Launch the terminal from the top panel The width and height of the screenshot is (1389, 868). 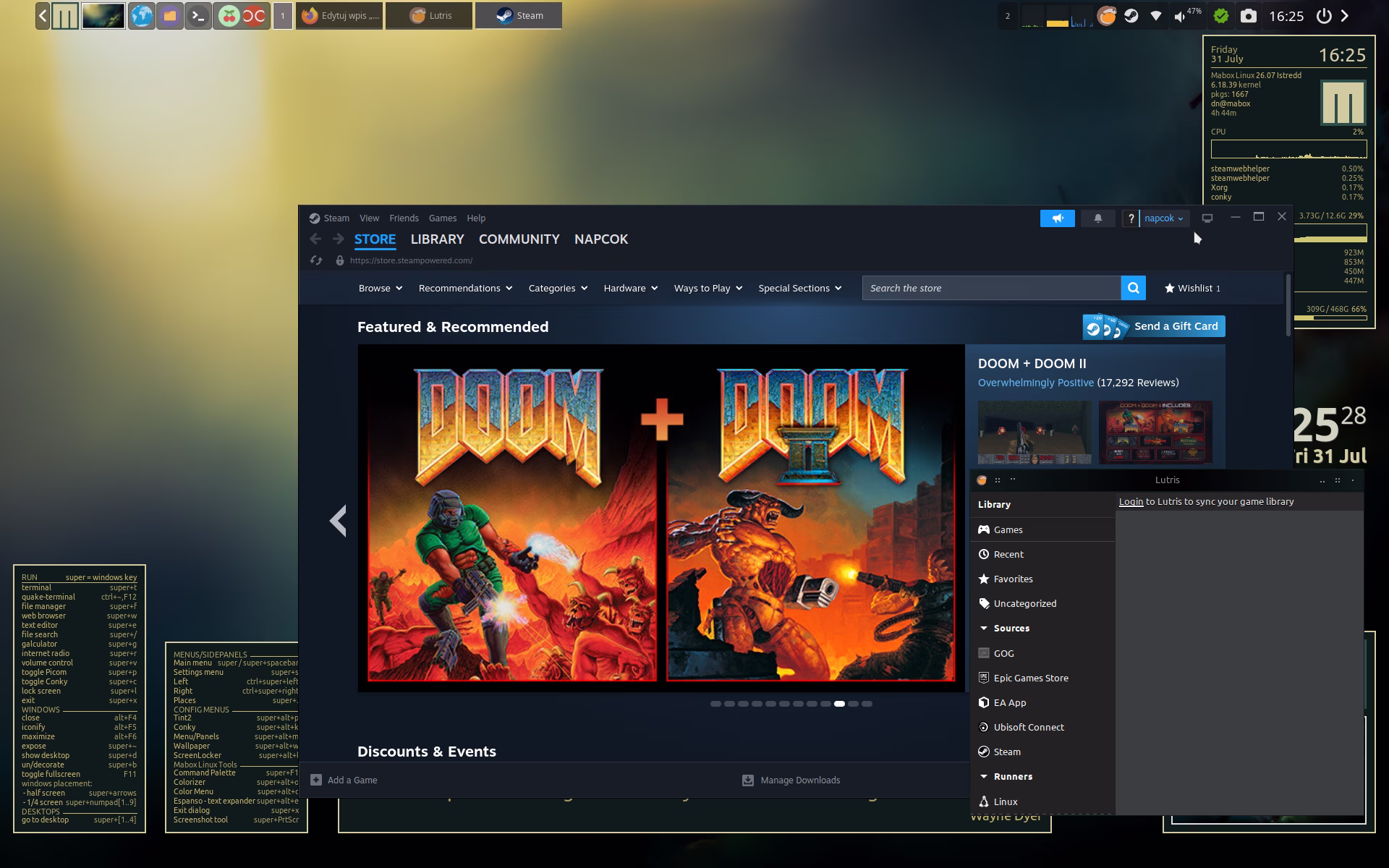point(198,16)
